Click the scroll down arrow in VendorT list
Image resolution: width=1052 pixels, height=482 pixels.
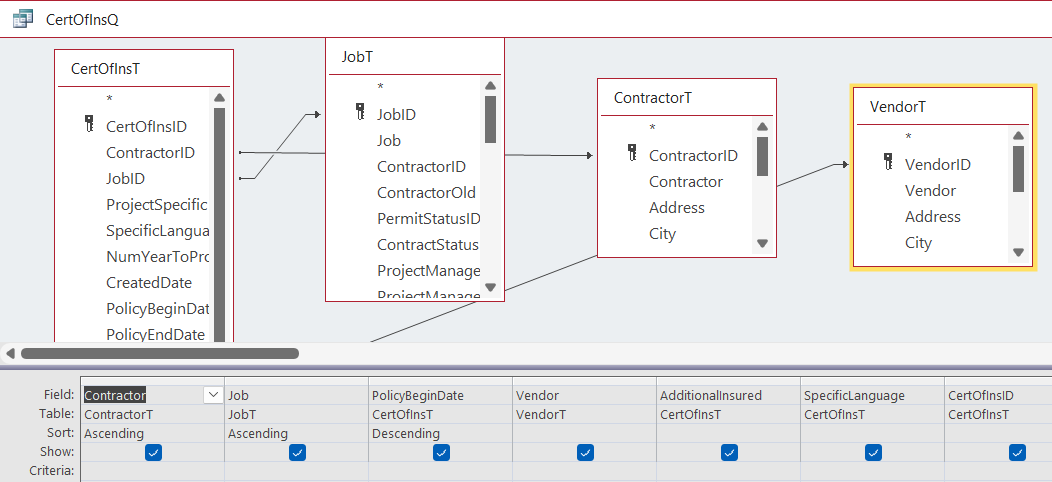pyautogui.click(x=1018, y=252)
